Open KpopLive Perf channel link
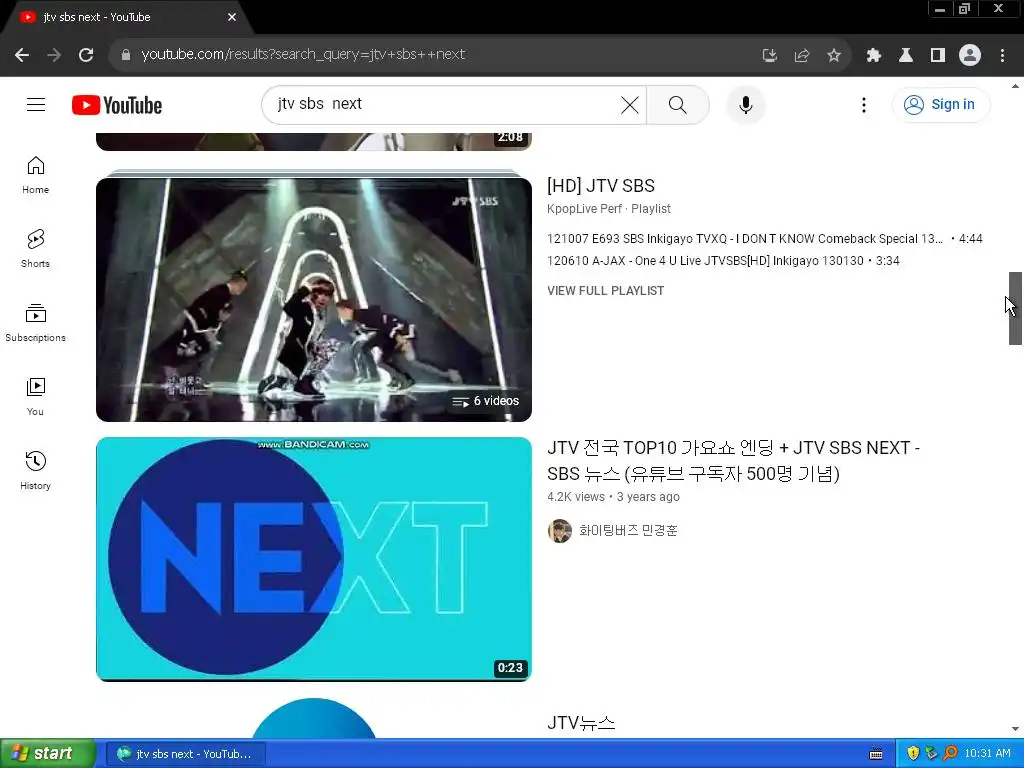The image size is (1024, 768). tap(584, 208)
